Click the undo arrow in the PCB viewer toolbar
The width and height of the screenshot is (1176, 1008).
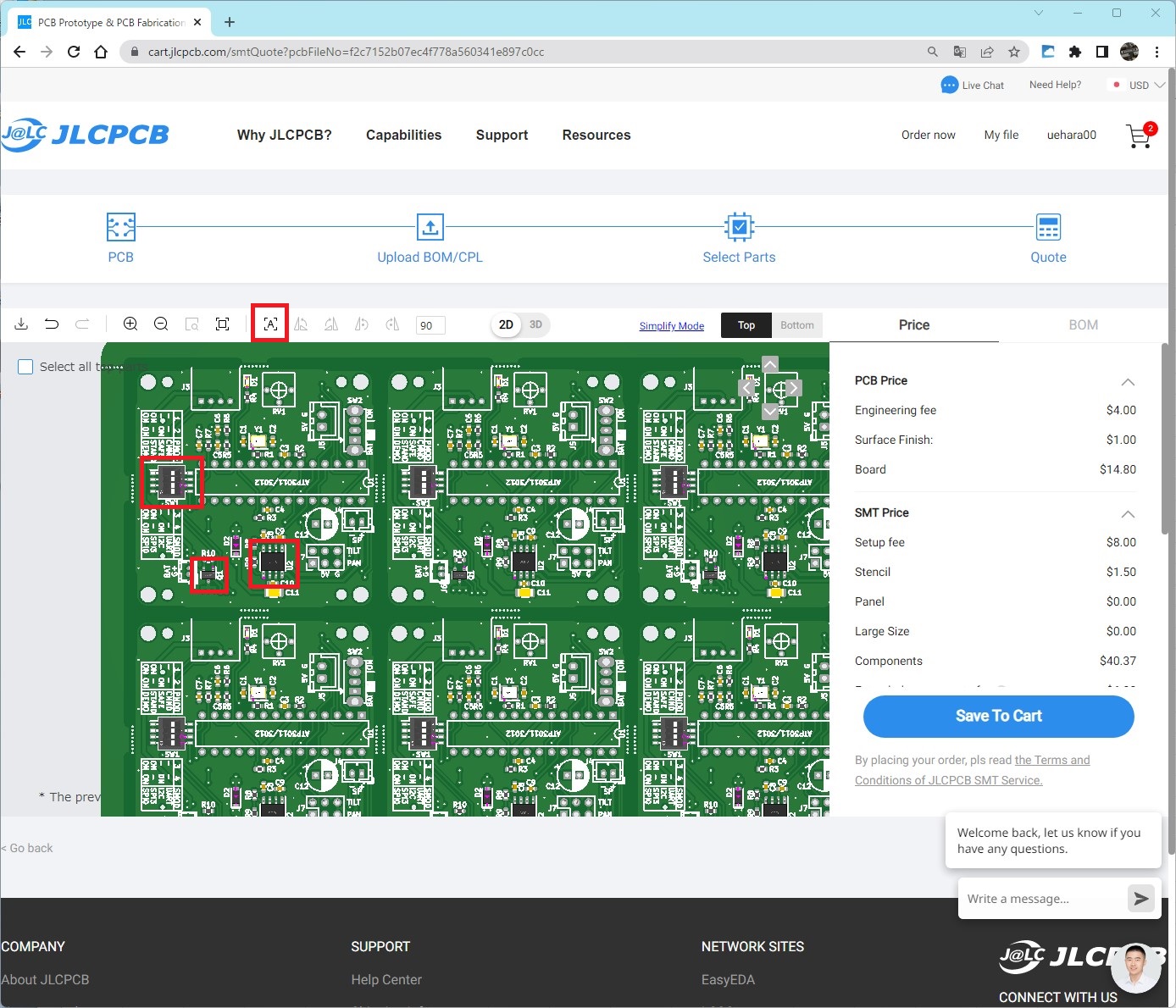click(52, 324)
